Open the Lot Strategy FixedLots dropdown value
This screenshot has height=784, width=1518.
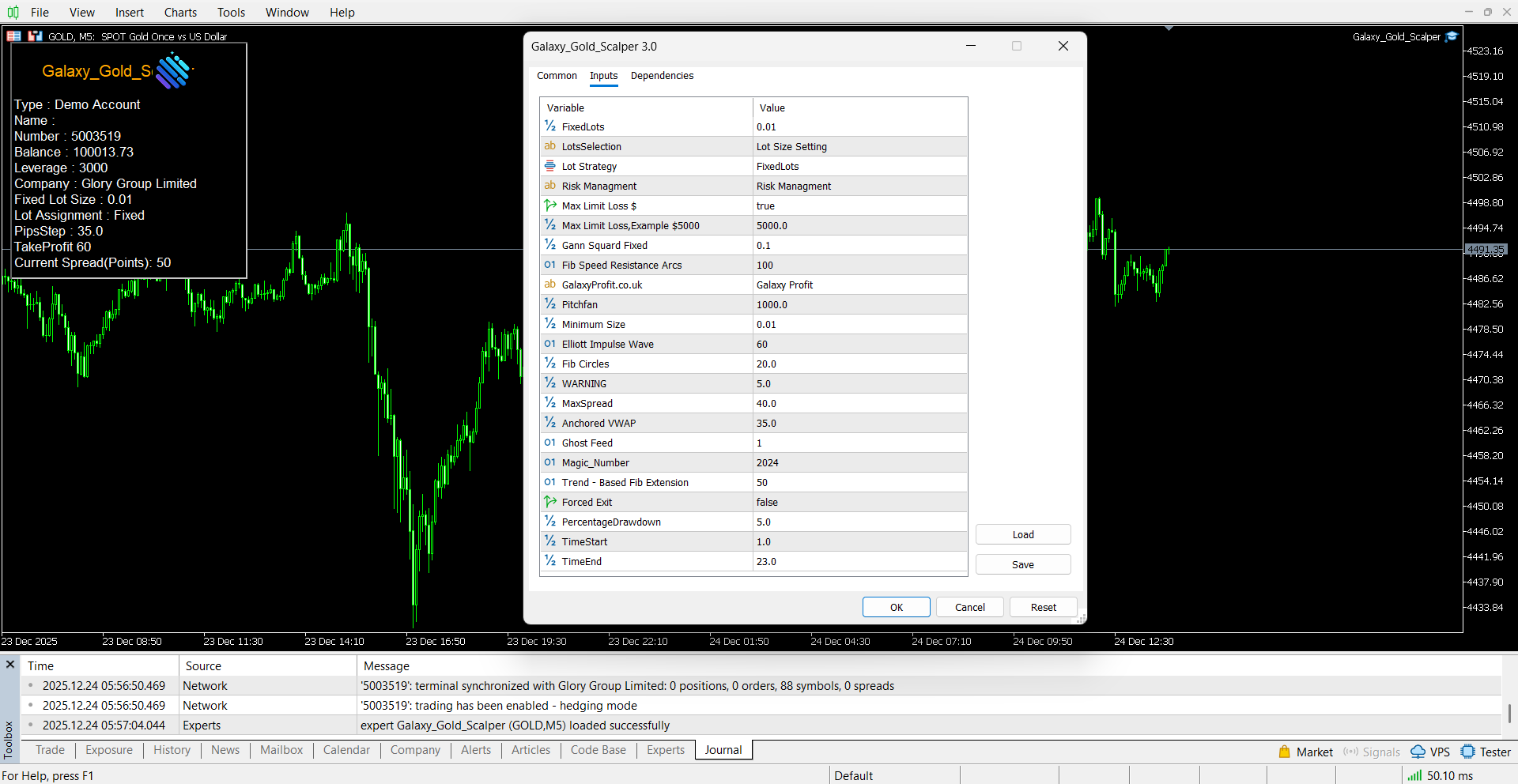coord(859,166)
